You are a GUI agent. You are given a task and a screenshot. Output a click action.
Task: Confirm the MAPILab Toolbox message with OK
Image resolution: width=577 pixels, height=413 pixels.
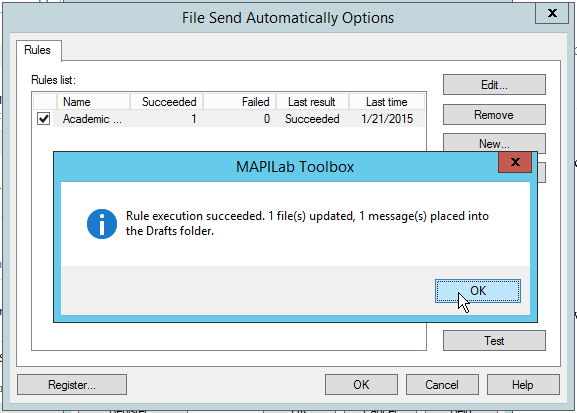(478, 291)
